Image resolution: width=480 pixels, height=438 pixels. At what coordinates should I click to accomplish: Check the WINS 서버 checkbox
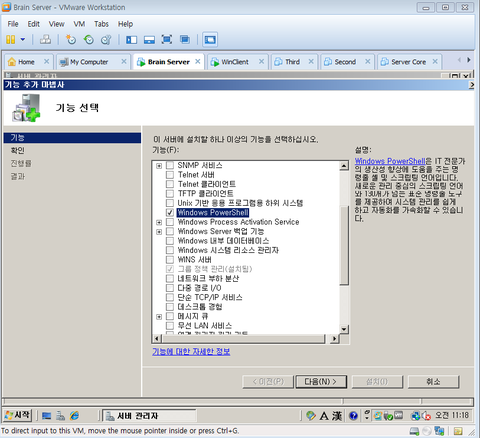pyautogui.click(x=170, y=260)
